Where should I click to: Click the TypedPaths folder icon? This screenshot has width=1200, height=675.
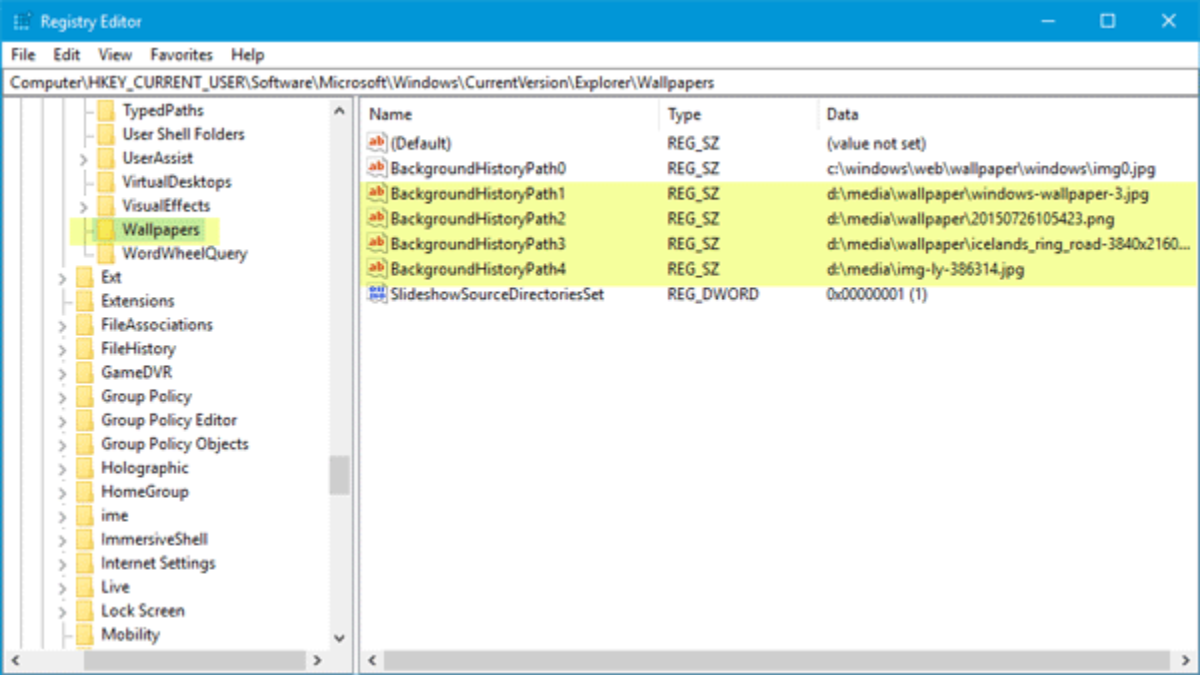pyautogui.click(x=106, y=110)
